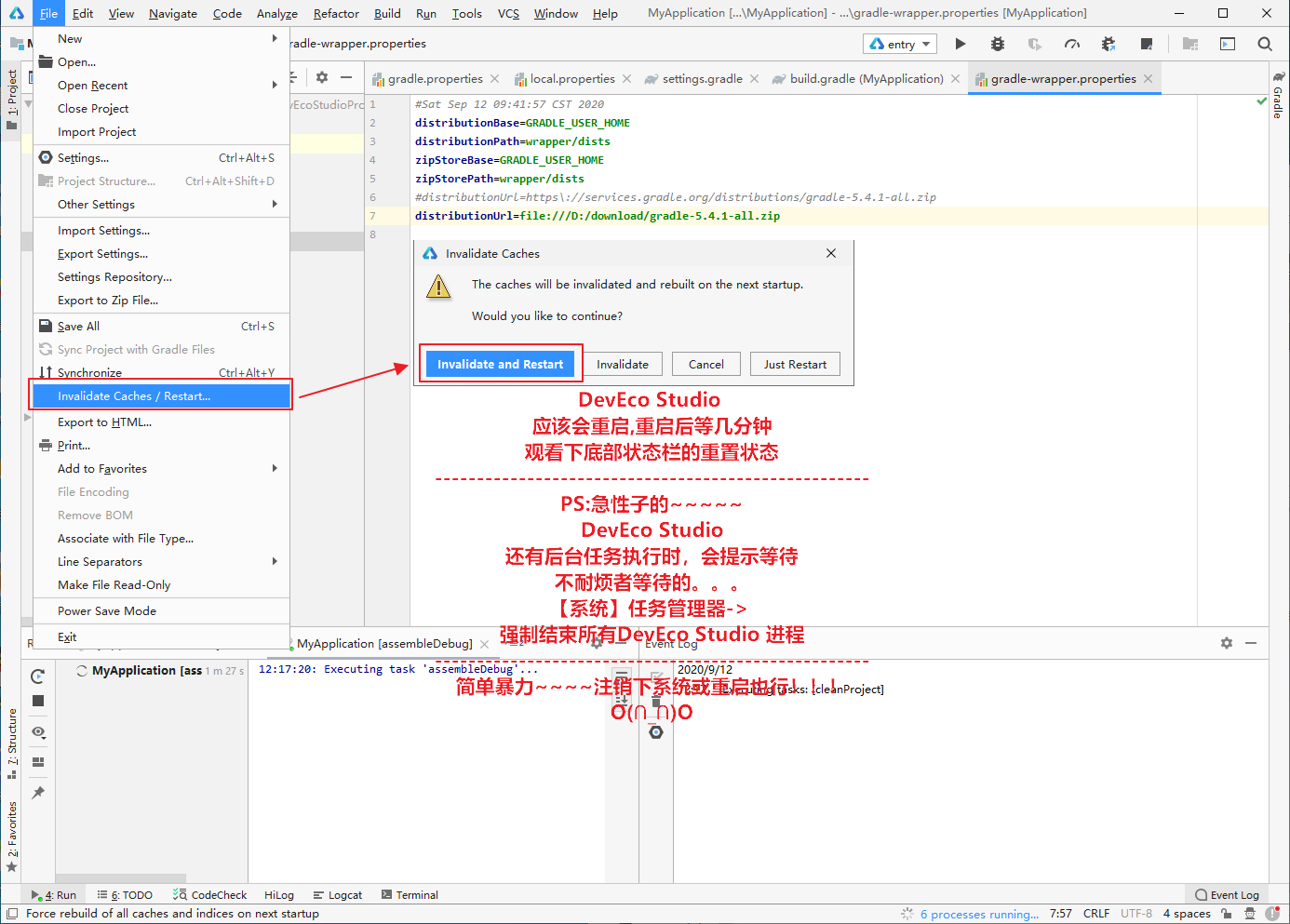Click the distributionUrl line in editor
This screenshot has height=924, width=1290.
pyautogui.click(x=598, y=216)
